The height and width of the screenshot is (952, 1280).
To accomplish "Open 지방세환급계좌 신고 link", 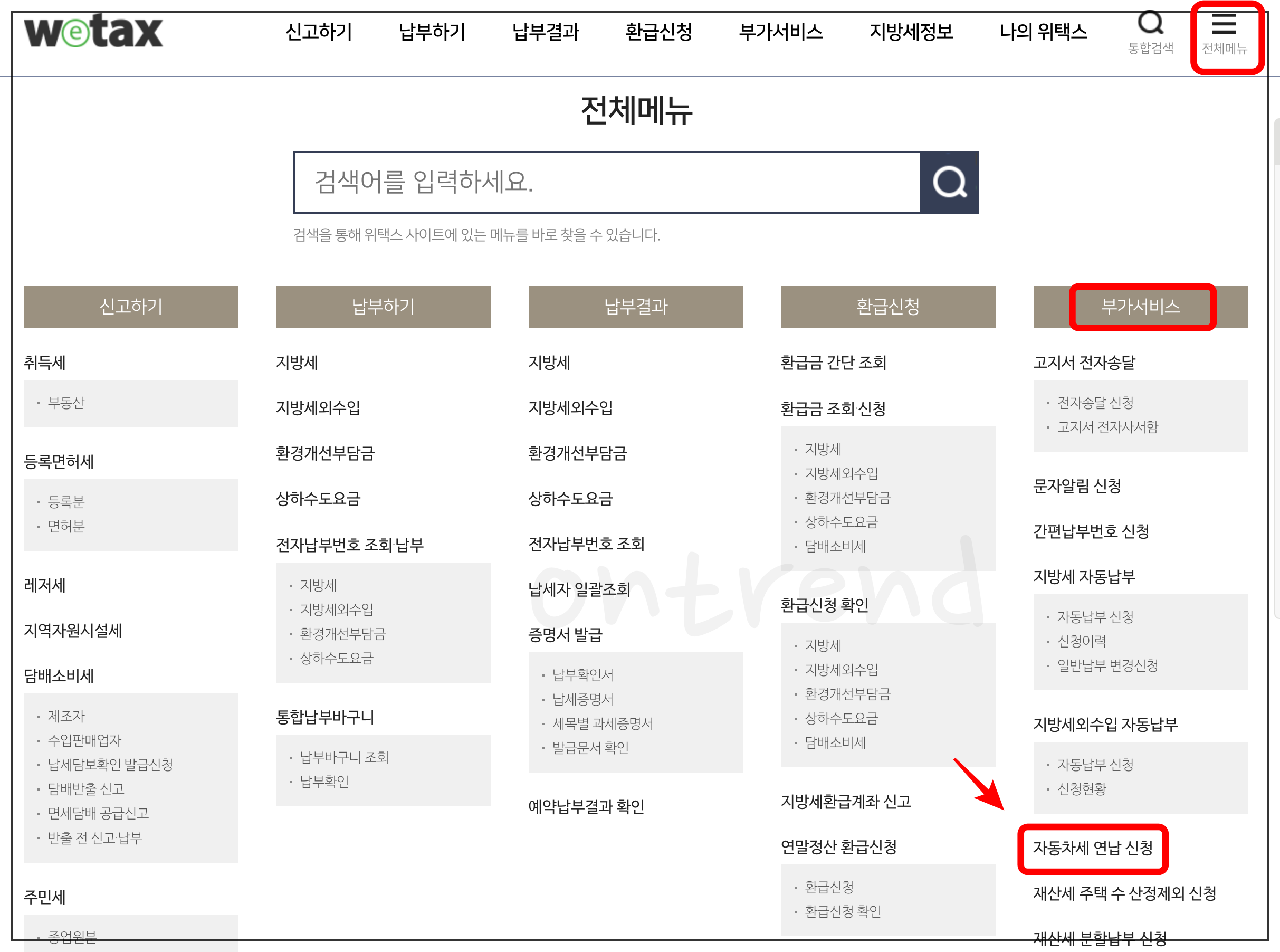I will click(x=846, y=802).
